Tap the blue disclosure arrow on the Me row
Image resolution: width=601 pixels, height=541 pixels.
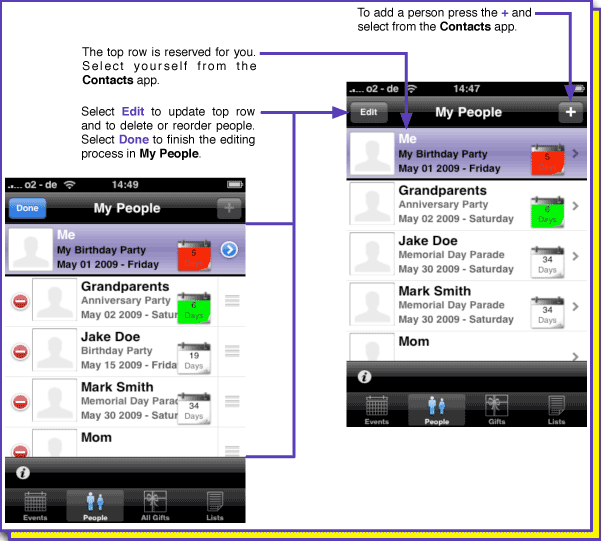pyautogui.click(x=229, y=249)
